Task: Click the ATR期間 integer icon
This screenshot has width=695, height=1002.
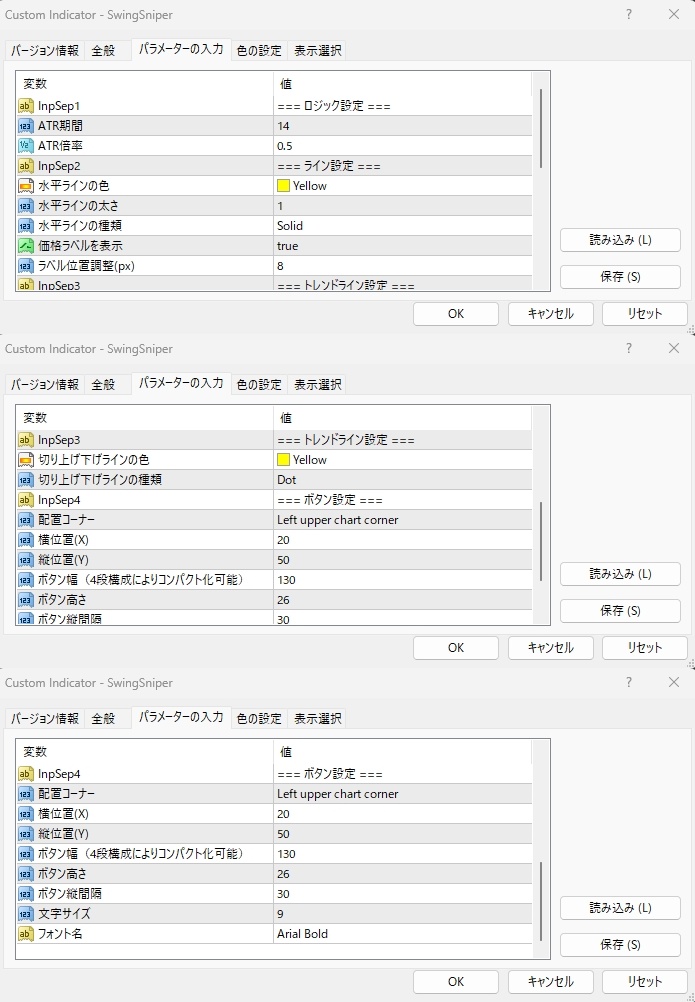Action: tap(26, 126)
